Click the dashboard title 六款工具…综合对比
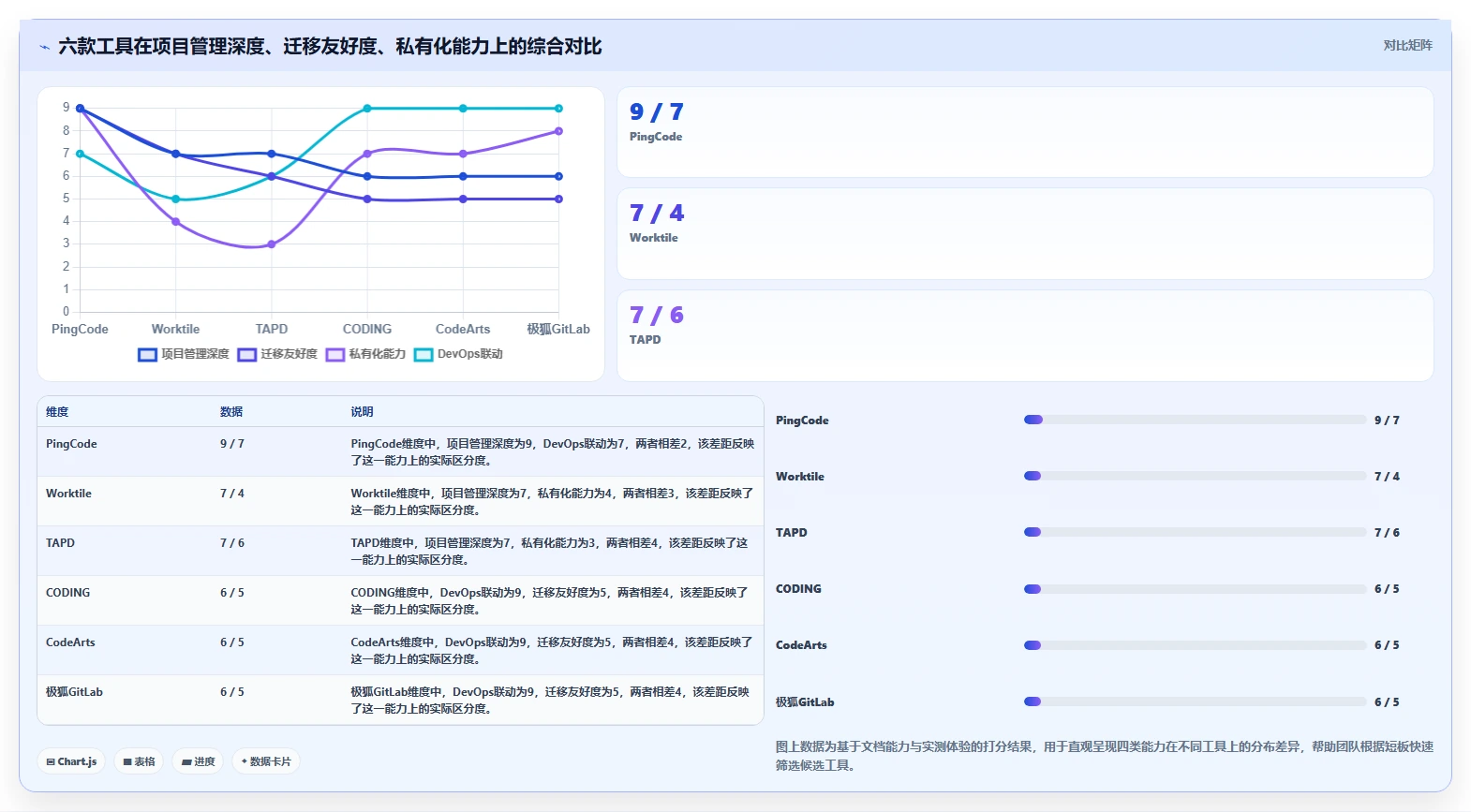The height and width of the screenshot is (812, 1471). tap(330, 46)
